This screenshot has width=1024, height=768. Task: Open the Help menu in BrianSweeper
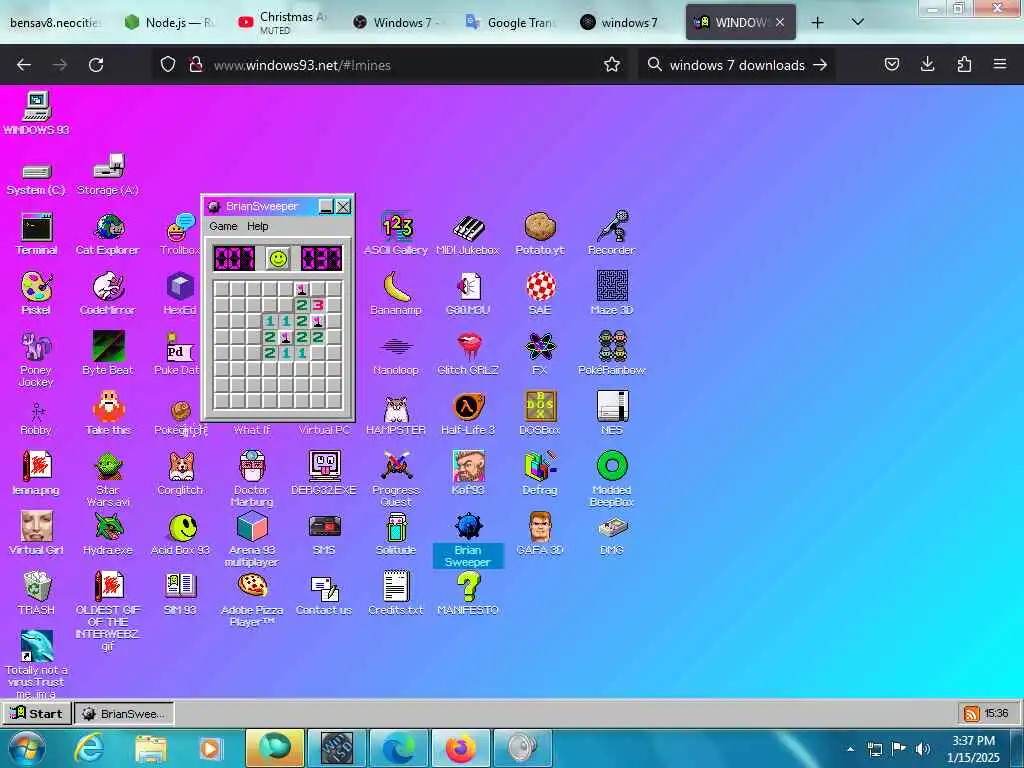(257, 226)
